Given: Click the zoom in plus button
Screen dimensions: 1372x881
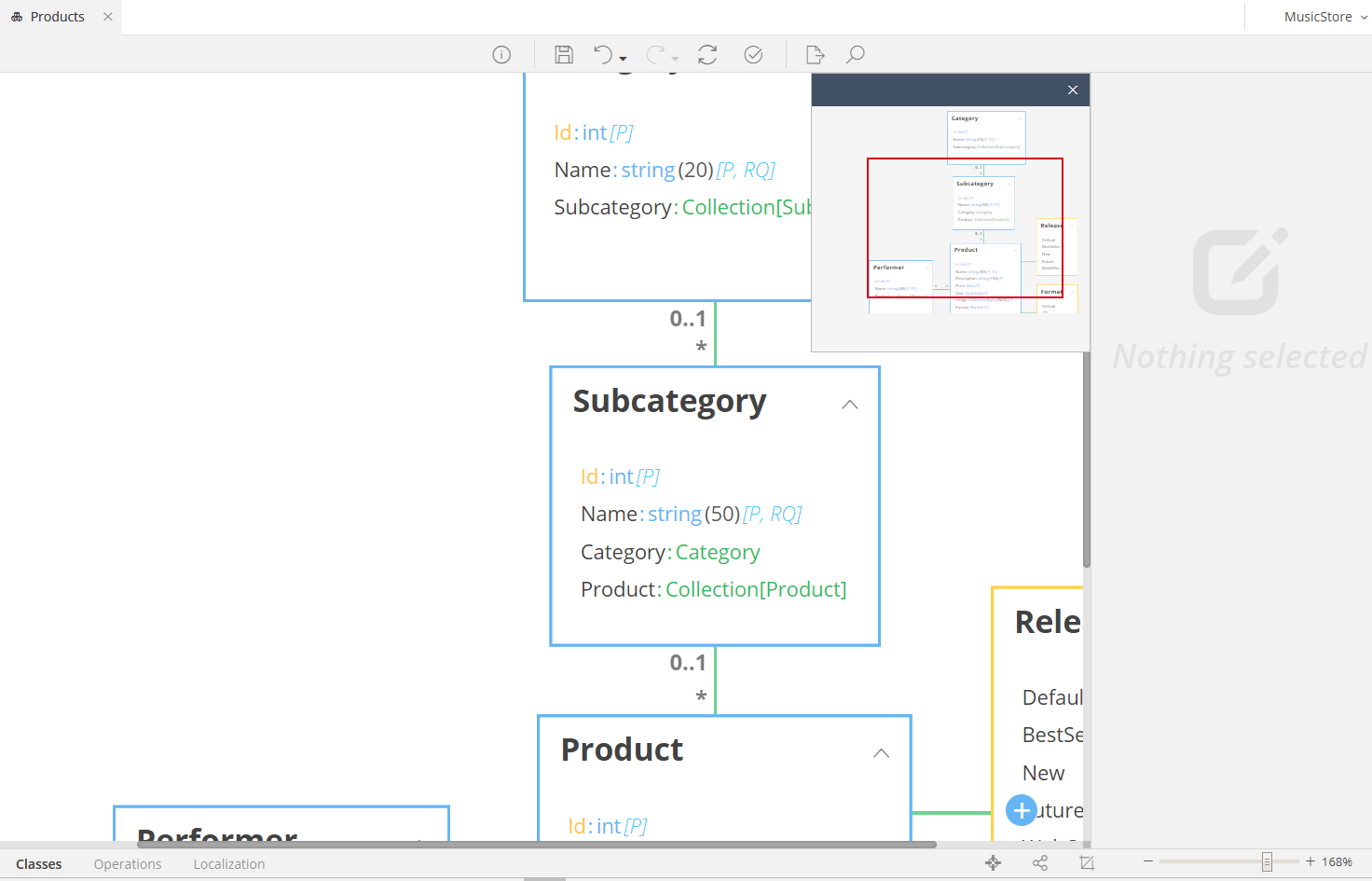Looking at the screenshot, I should tap(1310, 861).
